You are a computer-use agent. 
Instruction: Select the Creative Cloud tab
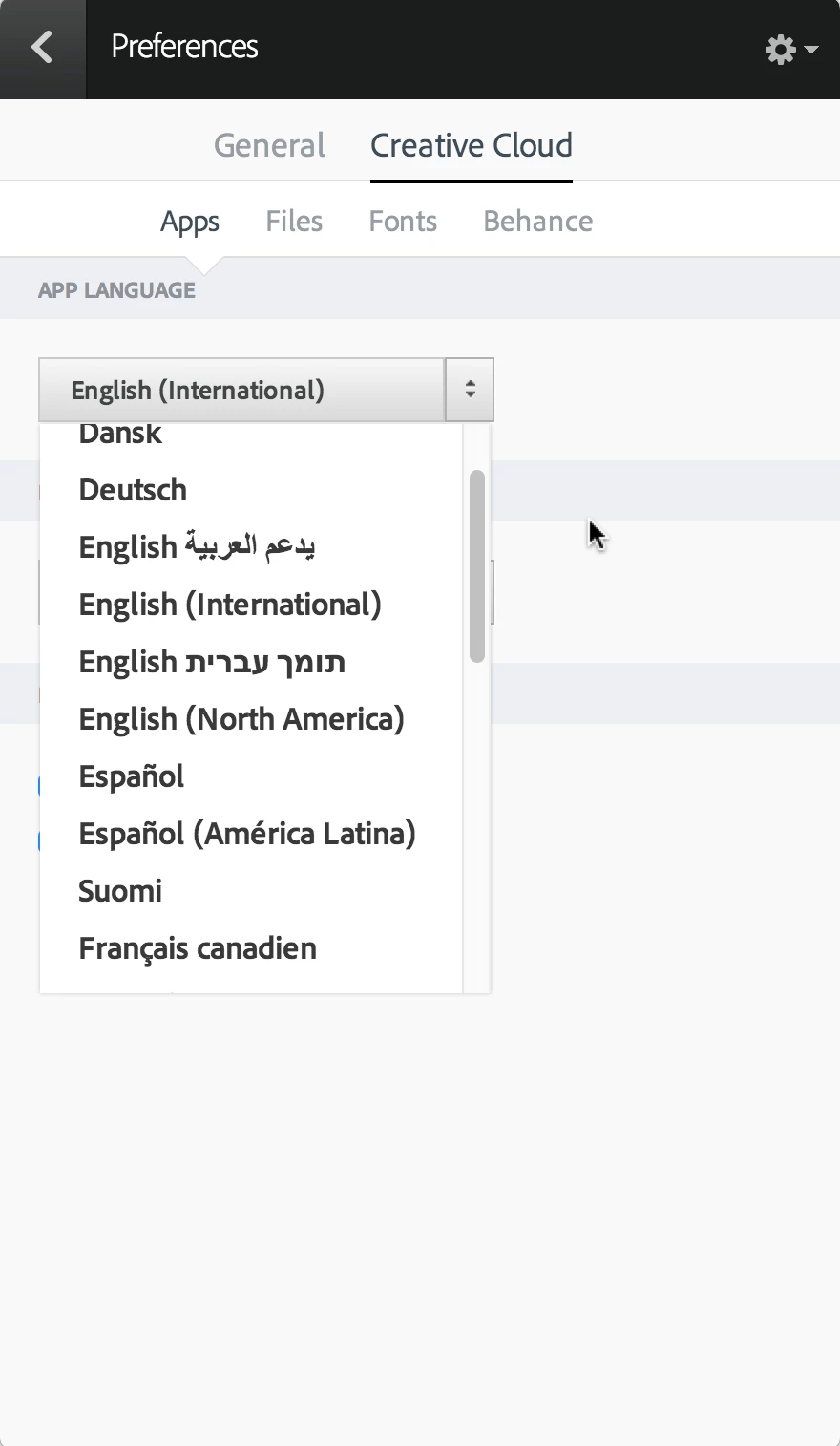point(472,145)
